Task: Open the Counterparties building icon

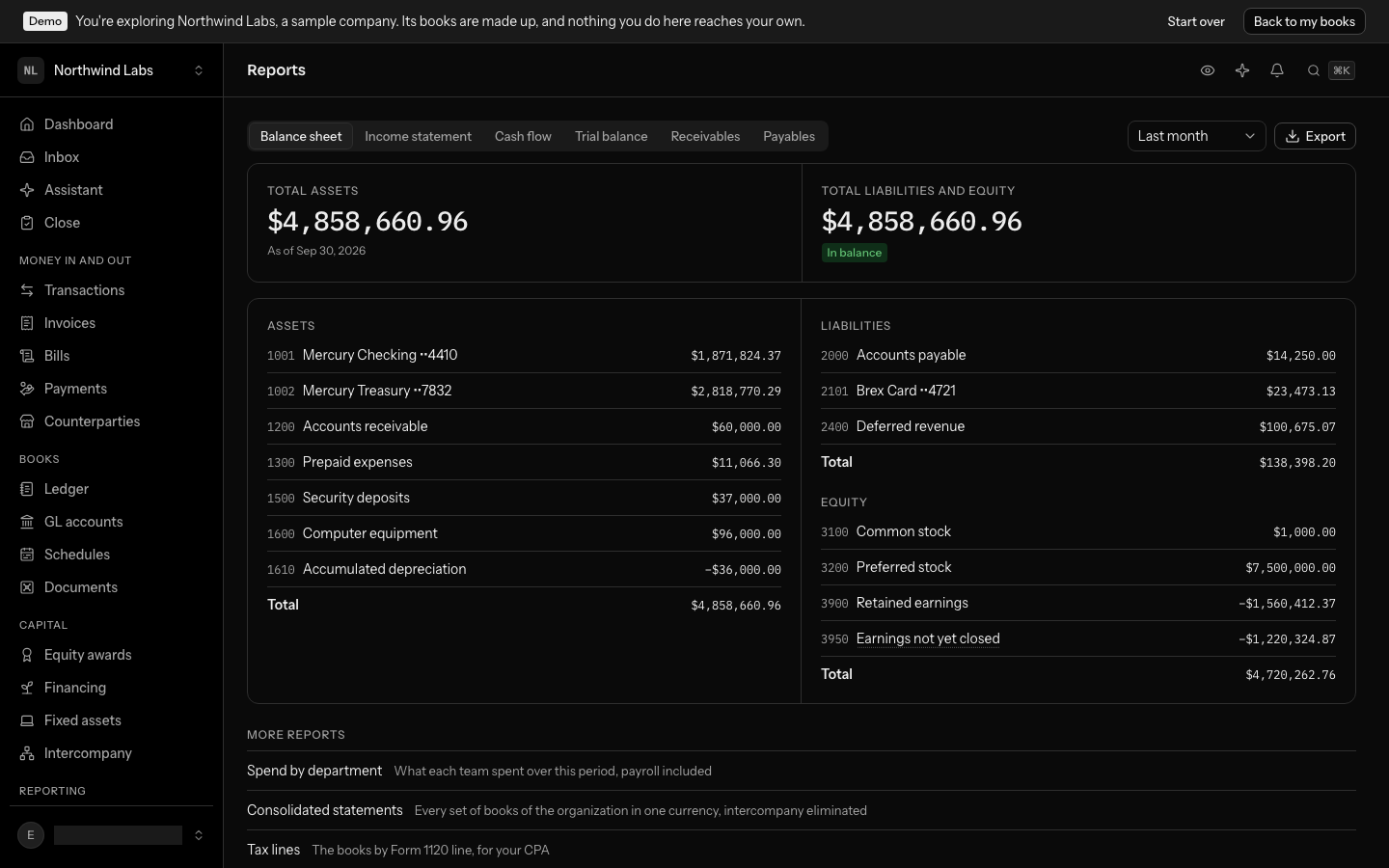Action: point(27,421)
